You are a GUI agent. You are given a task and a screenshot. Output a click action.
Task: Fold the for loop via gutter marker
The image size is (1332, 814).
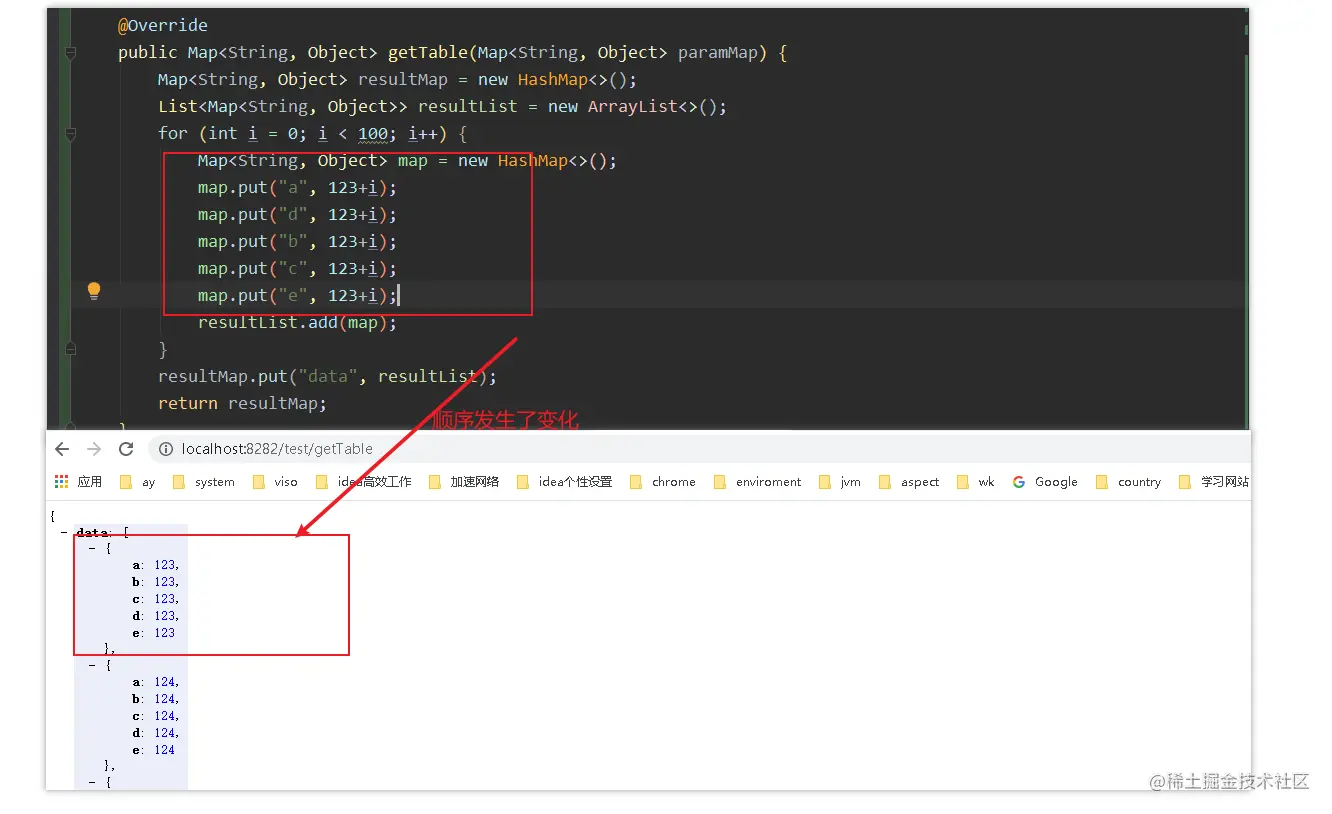[70, 133]
